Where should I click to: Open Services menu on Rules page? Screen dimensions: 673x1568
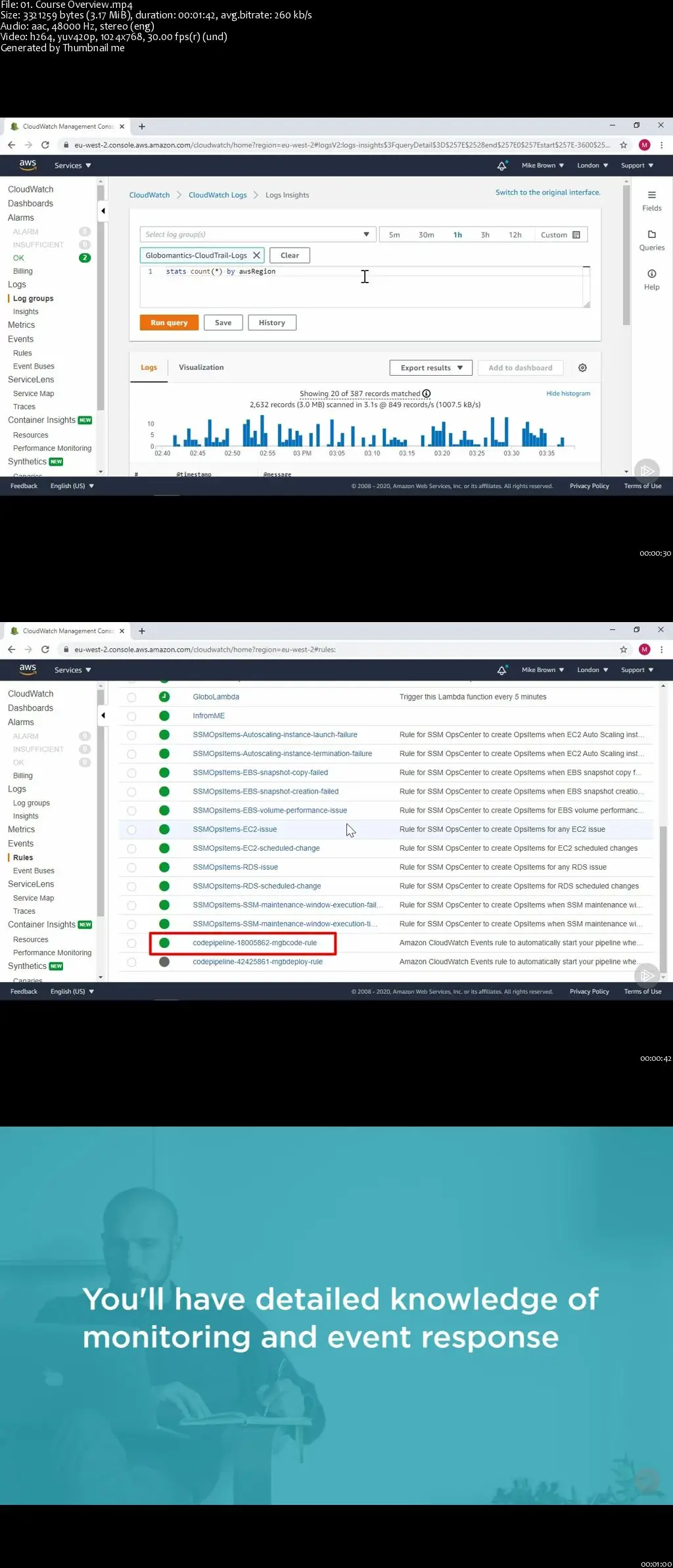point(72,670)
